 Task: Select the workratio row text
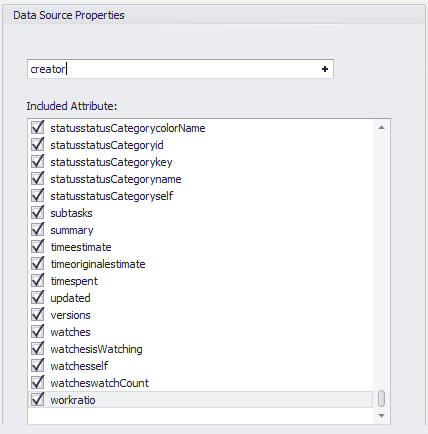[73, 400]
